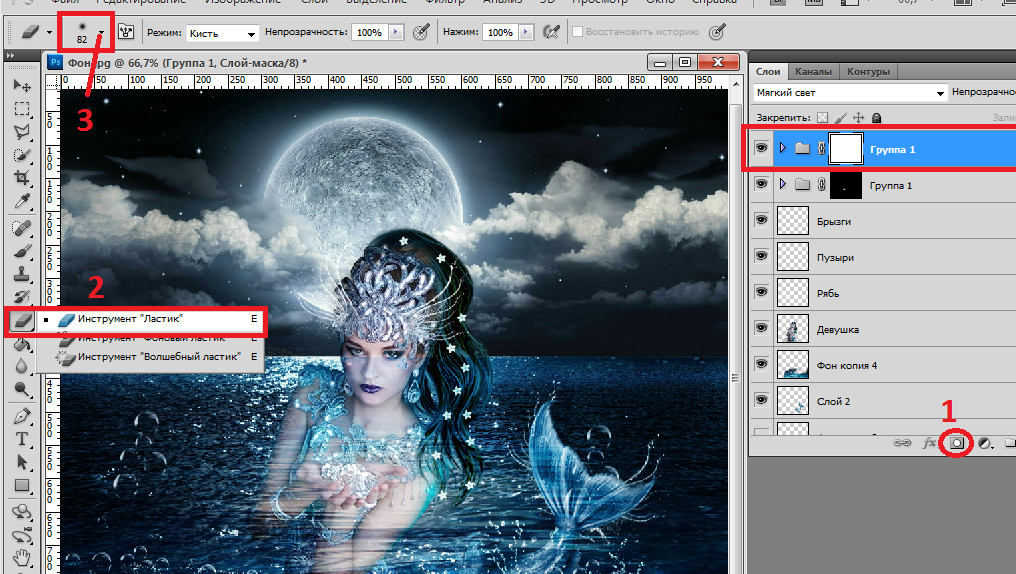
Task: Expand the selected Группа 1 folder triangle
Action: pyautogui.click(x=783, y=148)
